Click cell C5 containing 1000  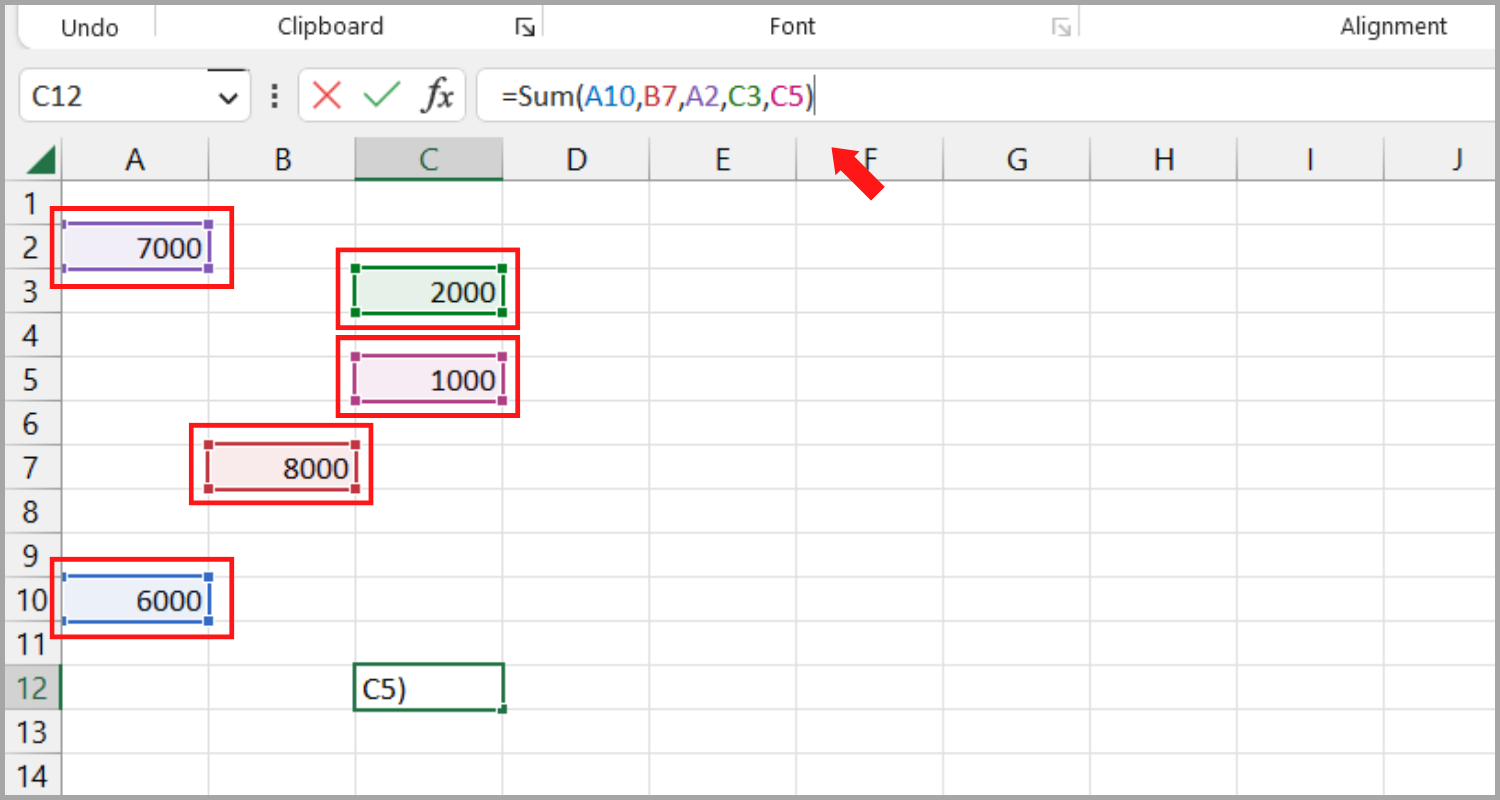pyautogui.click(x=429, y=379)
